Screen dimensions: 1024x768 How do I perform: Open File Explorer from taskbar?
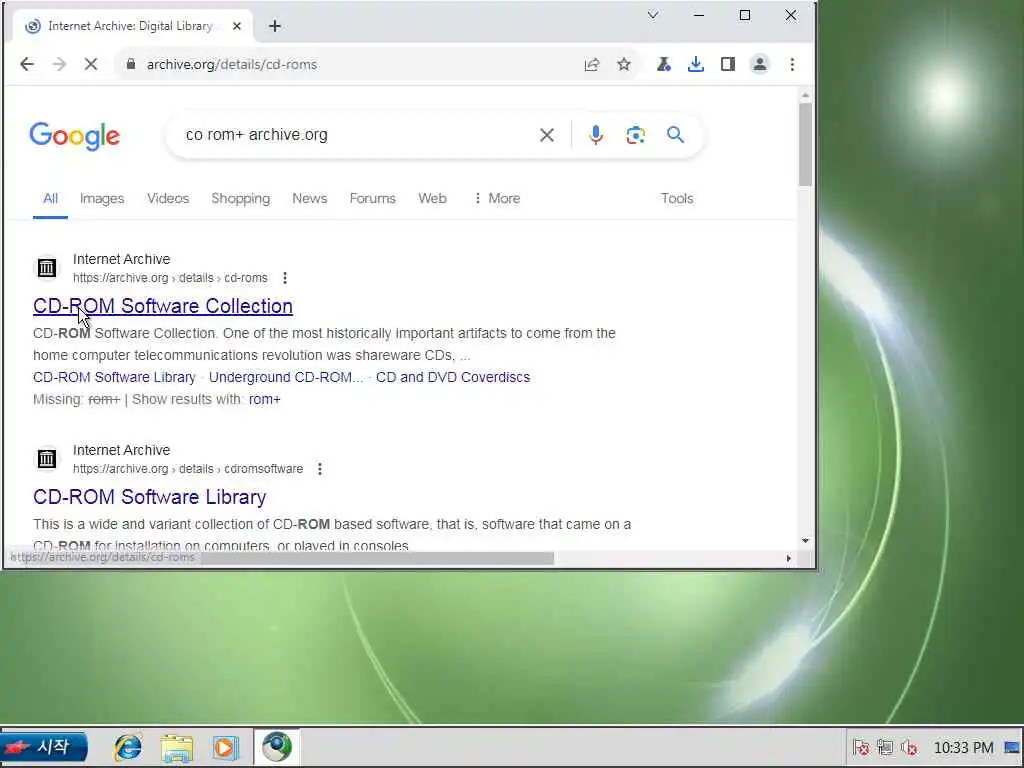coord(177,748)
